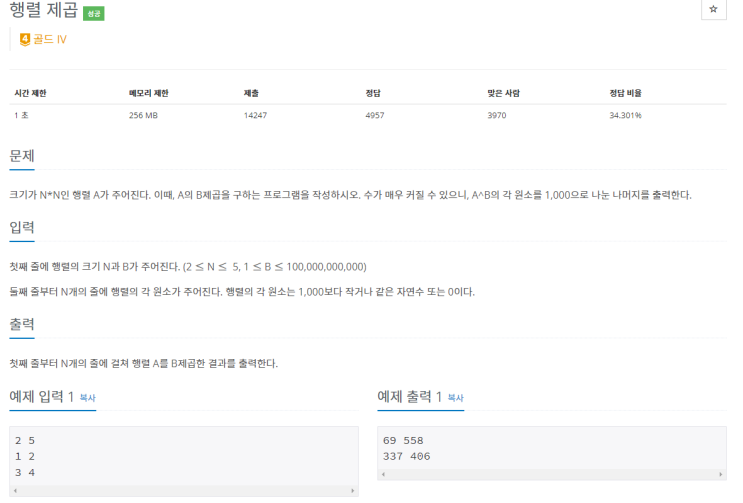Copy example output 1 via 복사 link
743x503 pixels.
tap(456, 398)
